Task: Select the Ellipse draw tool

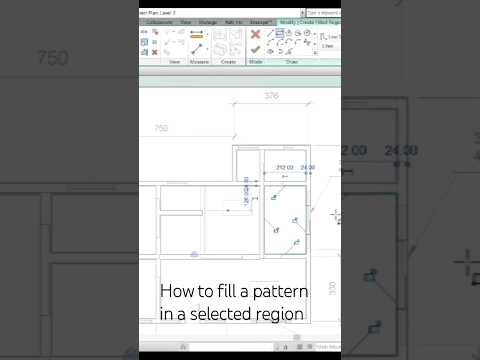Action: [x=270, y=52]
